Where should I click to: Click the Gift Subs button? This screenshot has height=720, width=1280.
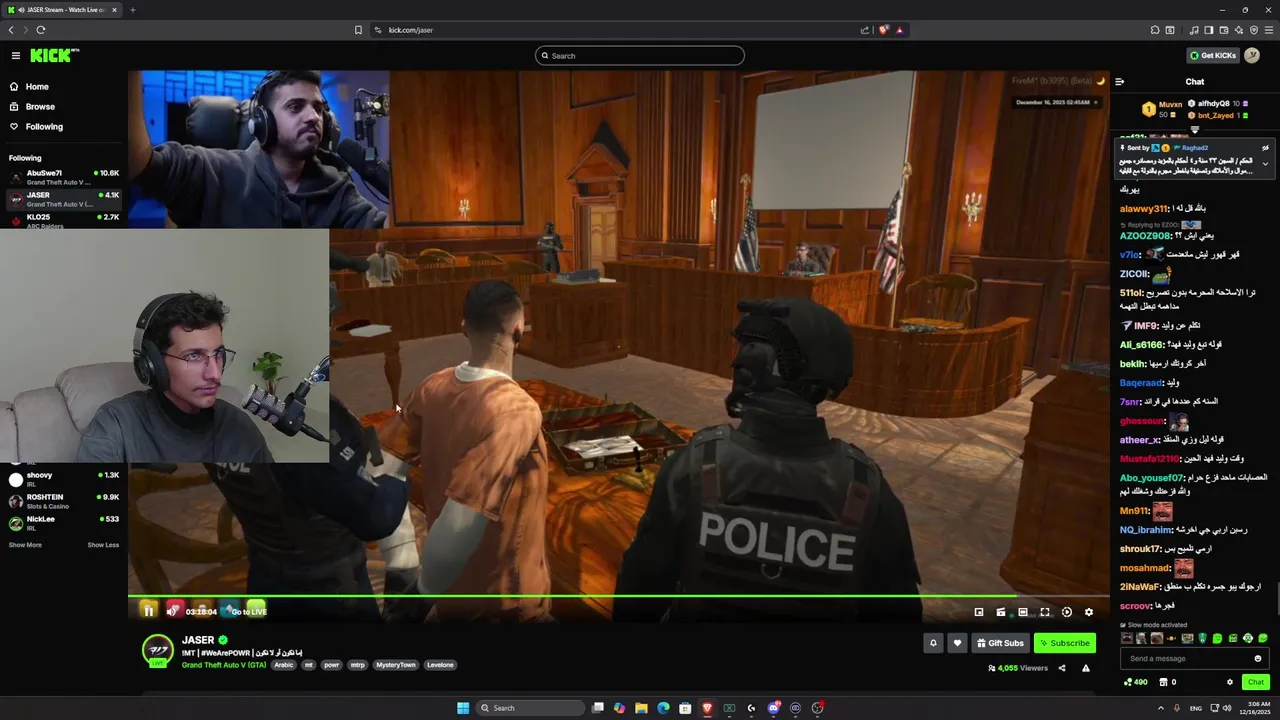(1000, 643)
